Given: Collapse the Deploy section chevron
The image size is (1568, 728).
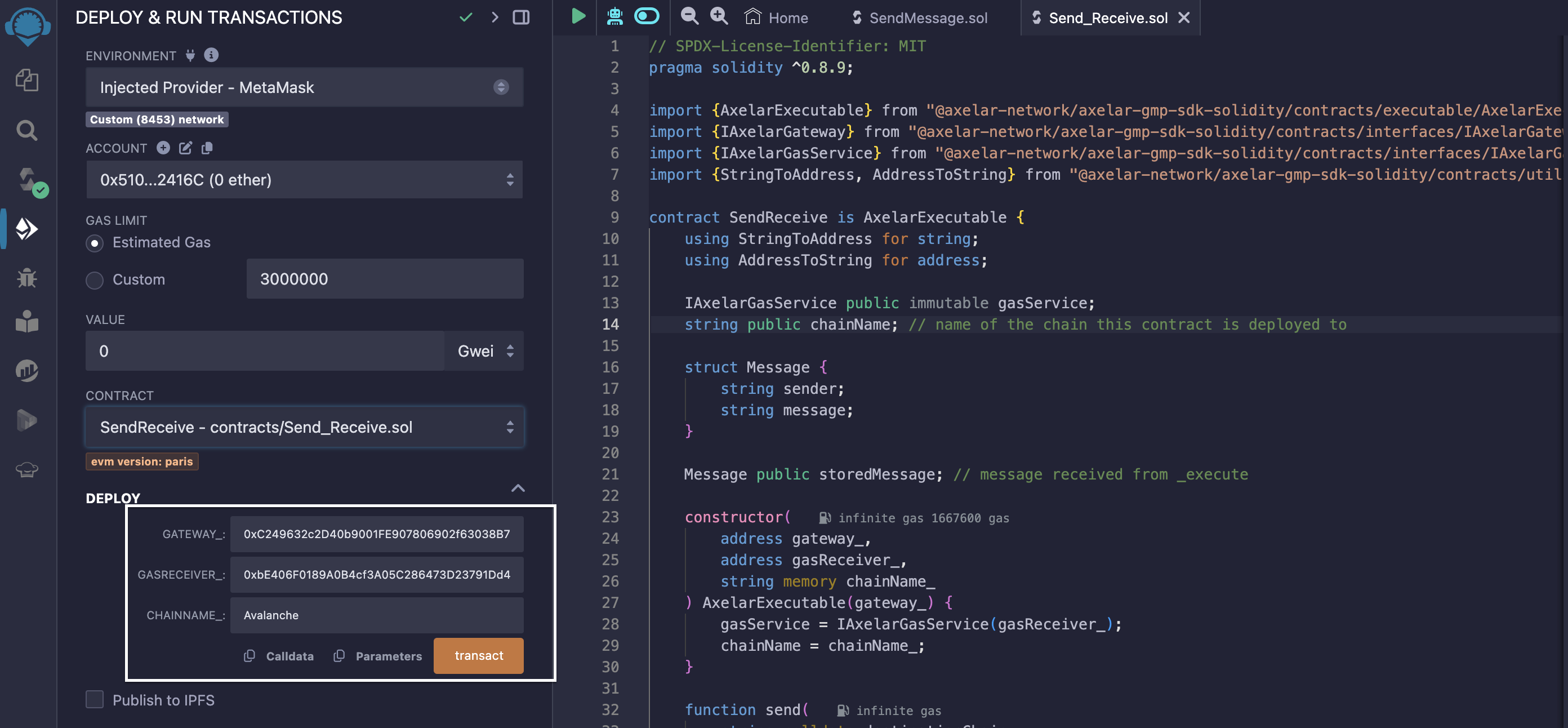Looking at the screenshot, I should (x=518, y=488).
